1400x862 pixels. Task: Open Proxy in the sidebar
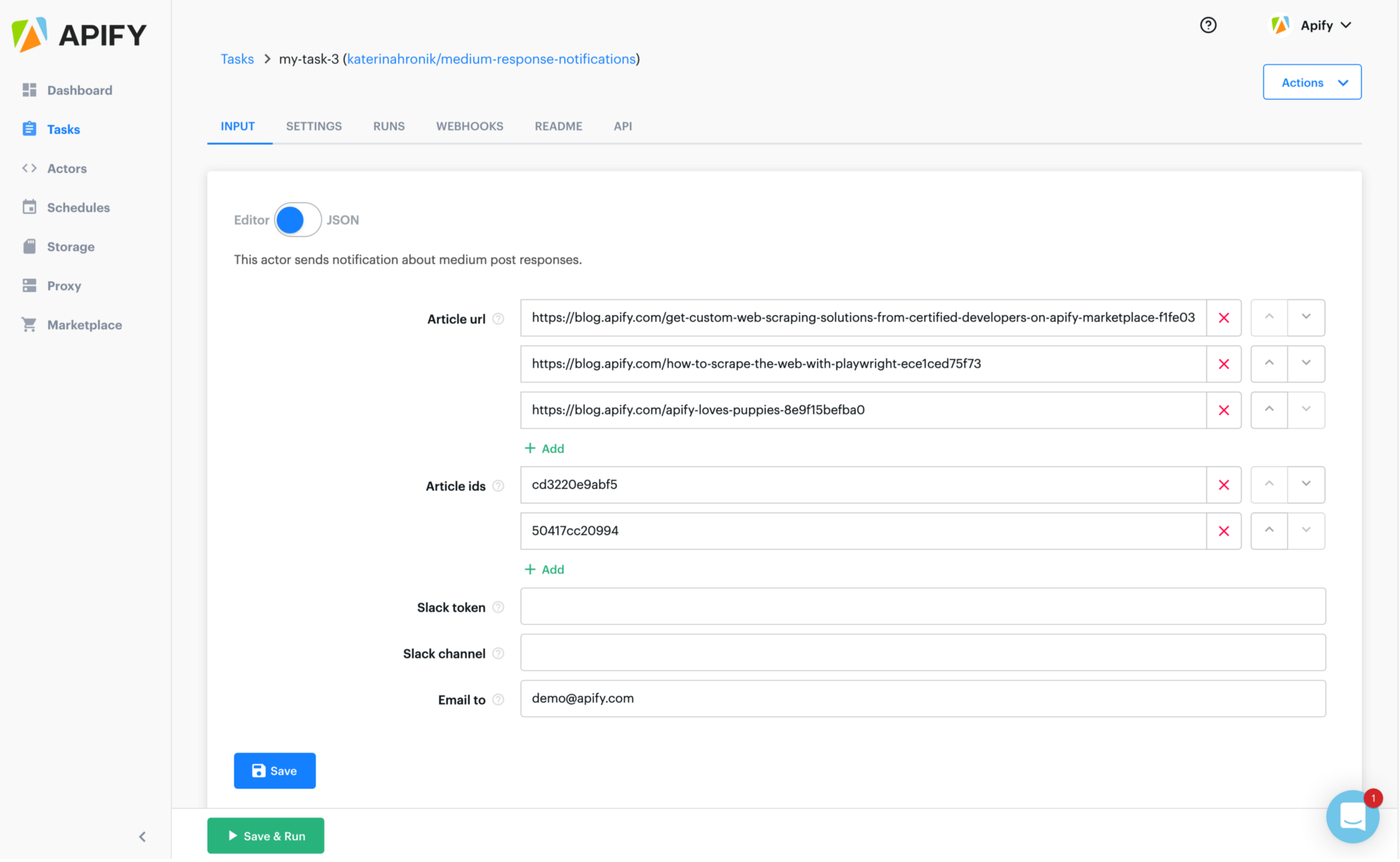(52, 286)
